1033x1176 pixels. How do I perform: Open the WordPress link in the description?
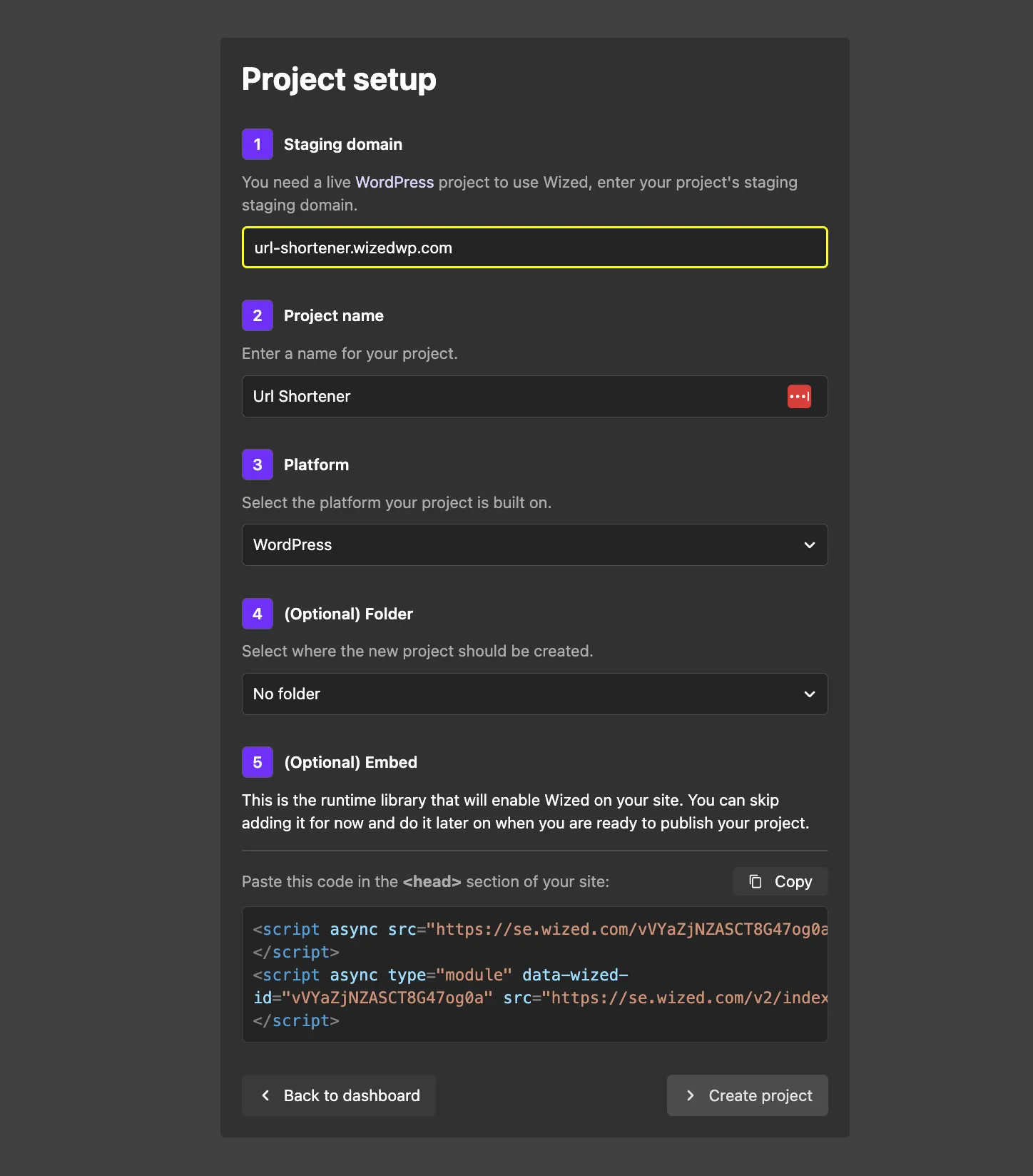(394, 183)
